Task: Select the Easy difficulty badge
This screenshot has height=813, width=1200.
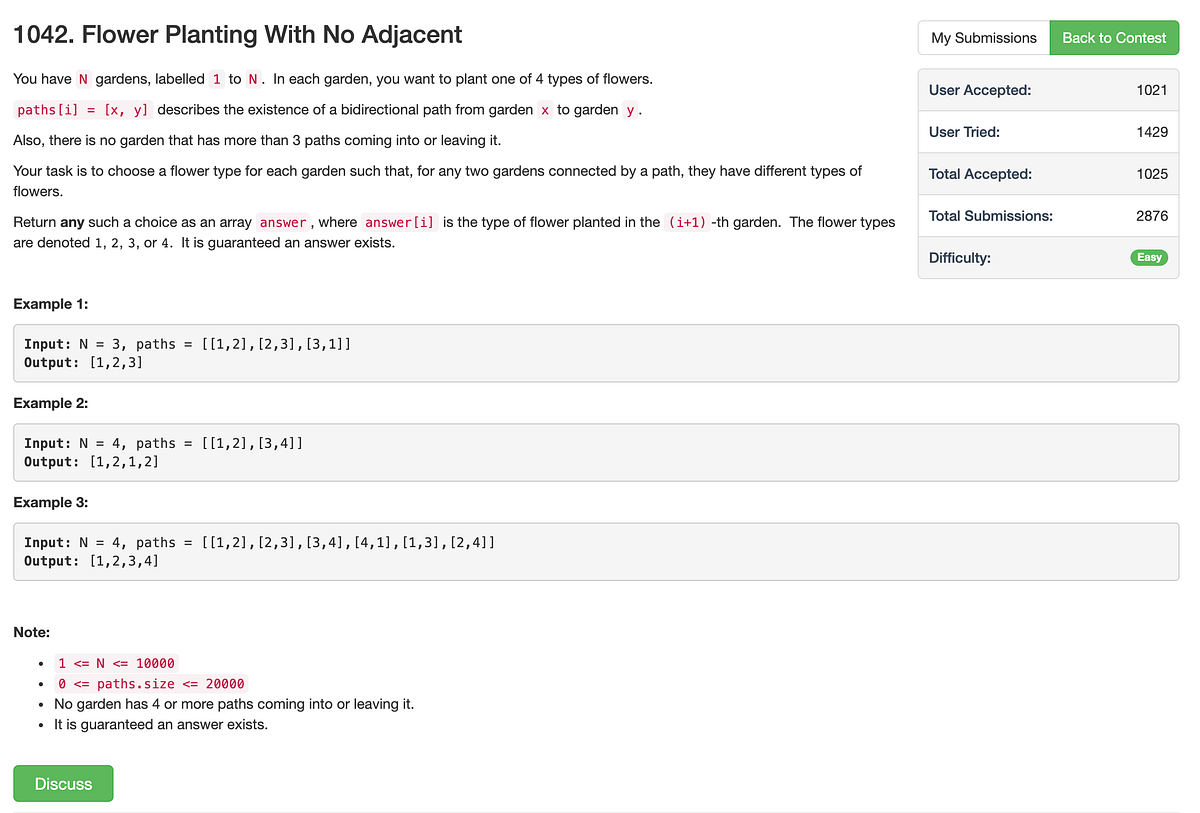Action: point(1148,257)
